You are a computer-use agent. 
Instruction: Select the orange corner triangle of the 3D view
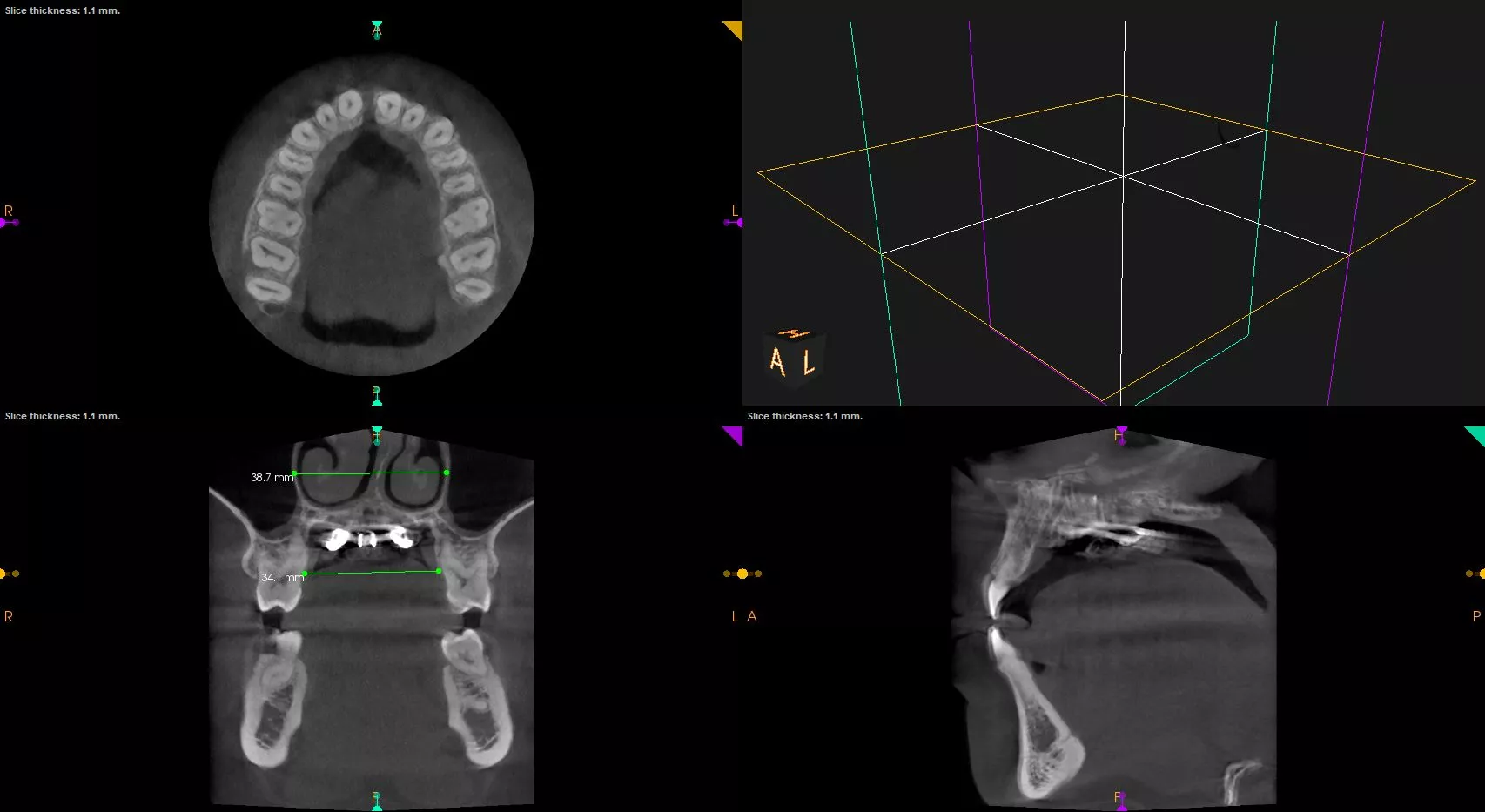(735, 29)
